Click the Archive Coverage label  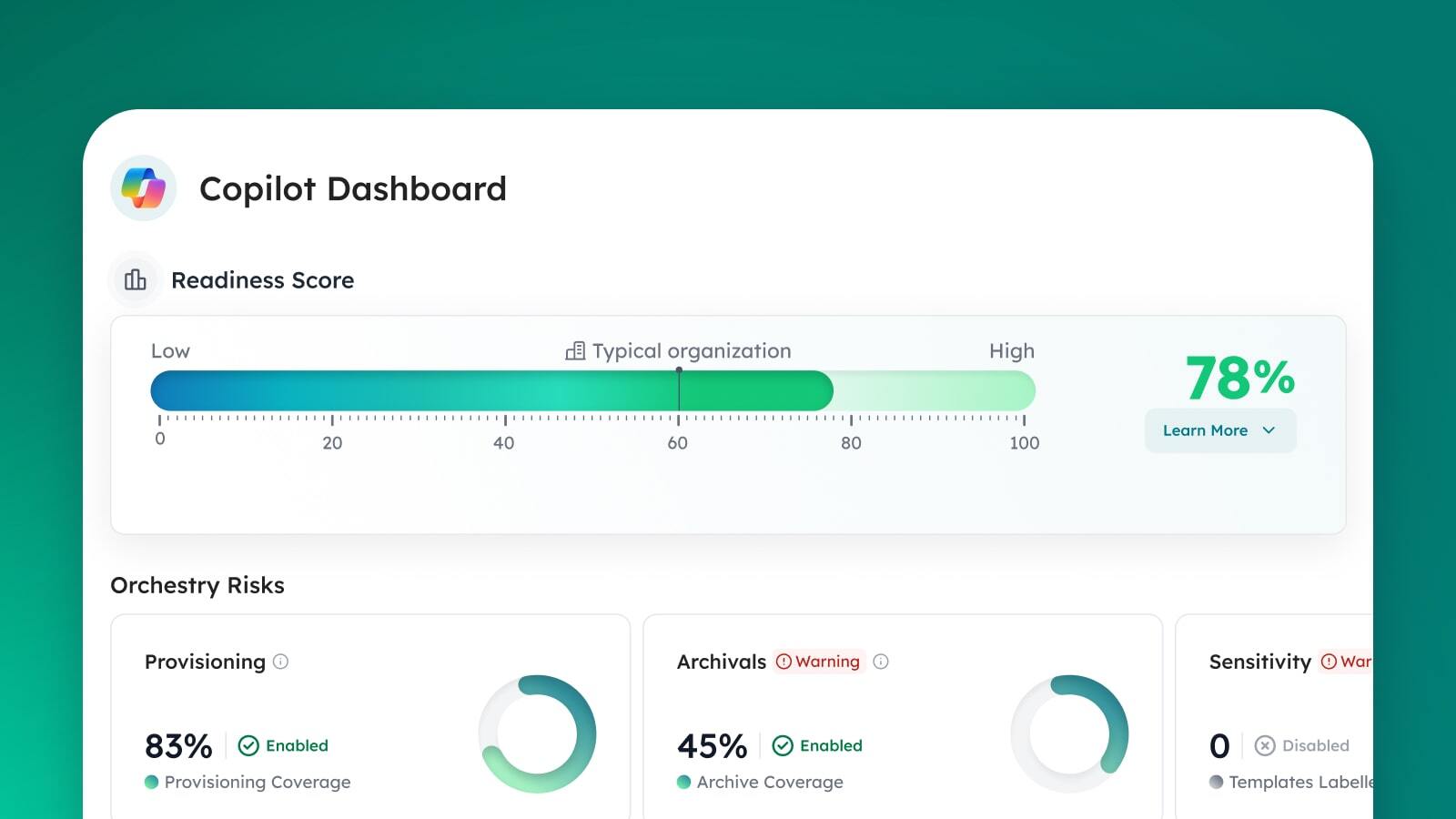click(x=770, y=782)
